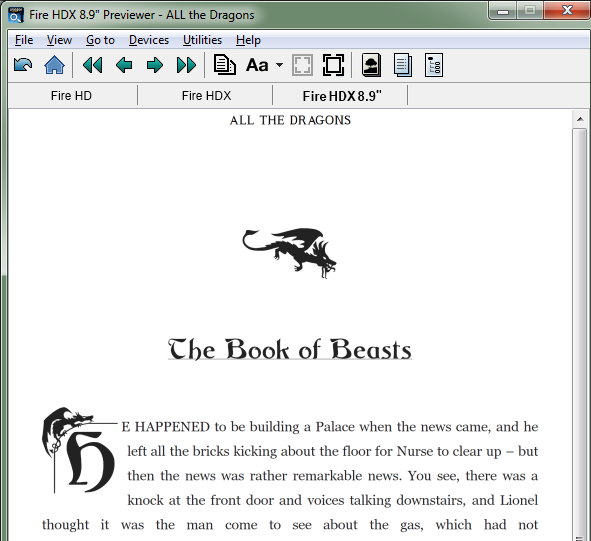
Task: Click the blue Home icon
Action: (x=54, y=65)
